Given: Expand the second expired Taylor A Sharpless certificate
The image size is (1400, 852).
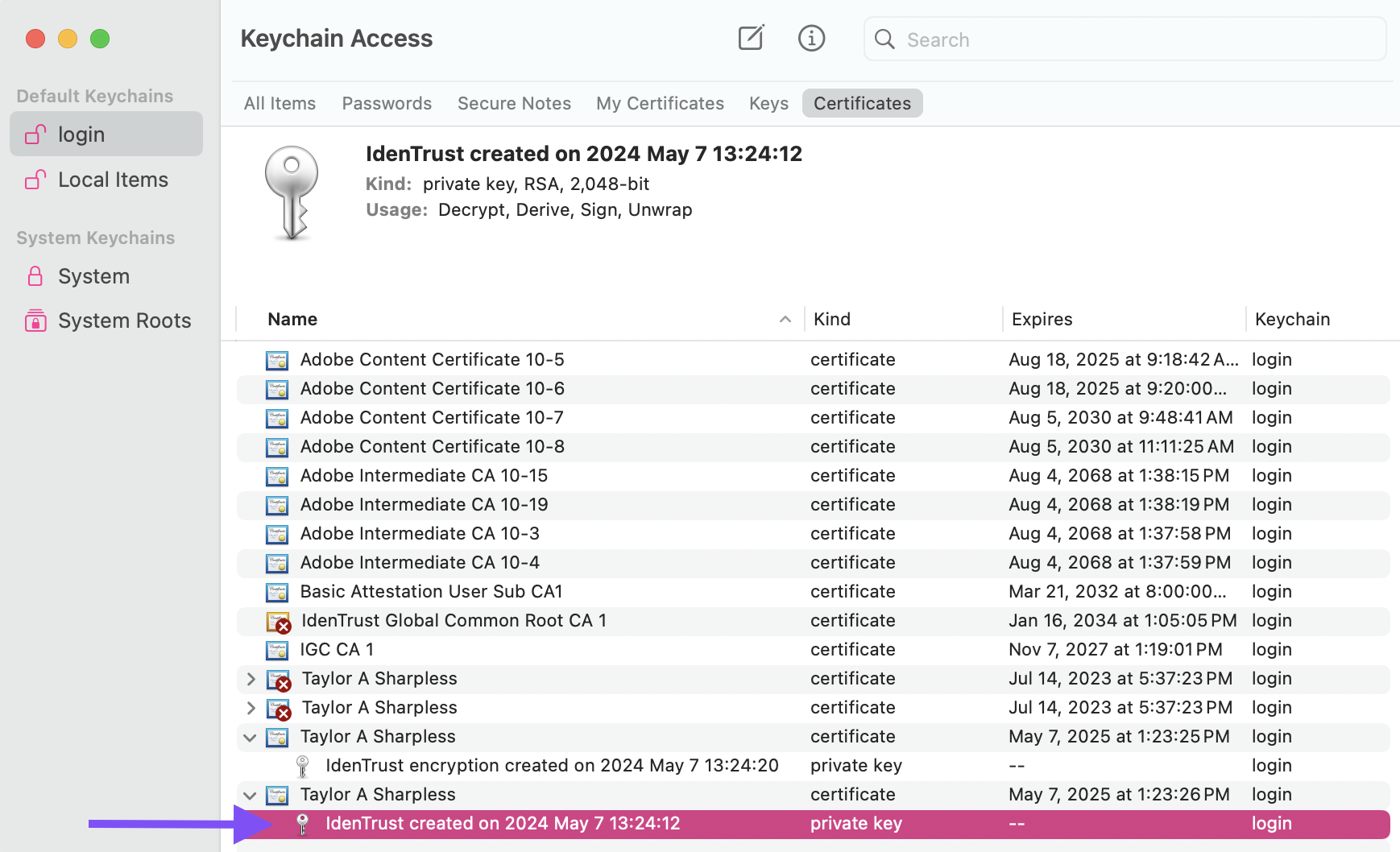Looking at the screenshot, I should [x=251, y=708].
